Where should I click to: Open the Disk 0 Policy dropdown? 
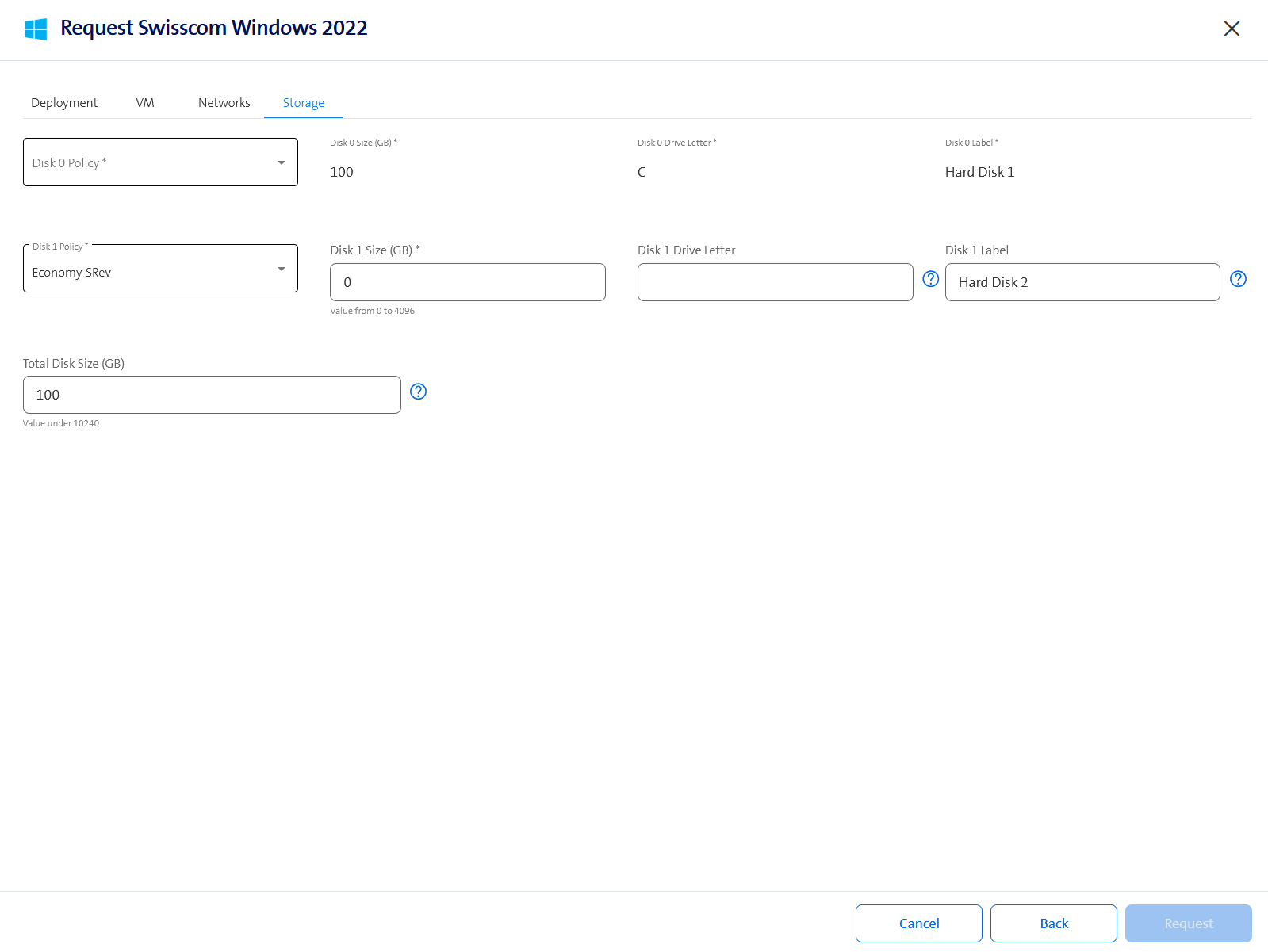tap(160, 162)
